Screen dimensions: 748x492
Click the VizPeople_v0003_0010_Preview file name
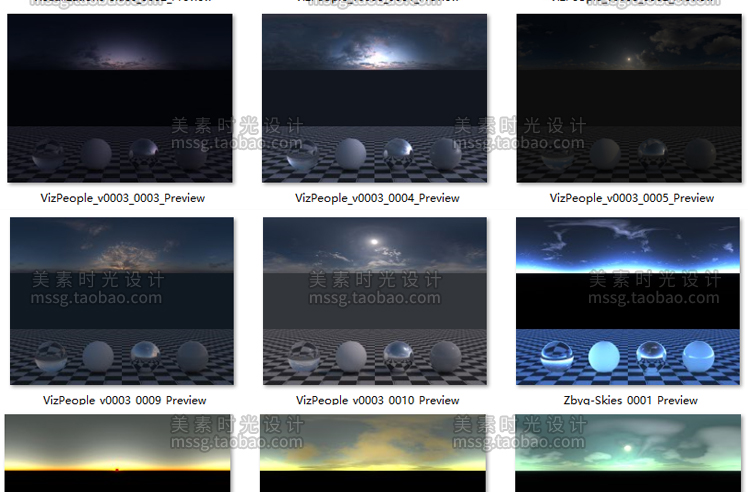(377, 400)
